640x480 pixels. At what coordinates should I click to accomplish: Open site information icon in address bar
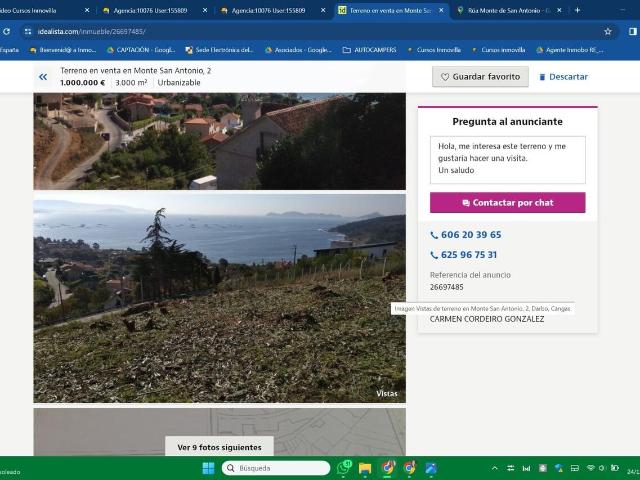click(x=28, y=31)
